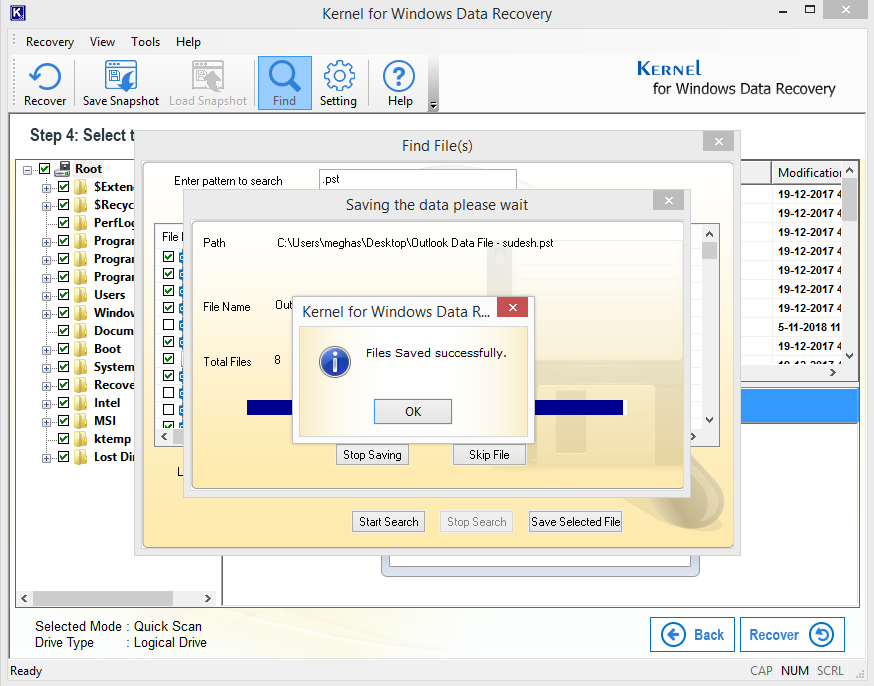
Task: Click the Skip File button
Action: point(489,455)
